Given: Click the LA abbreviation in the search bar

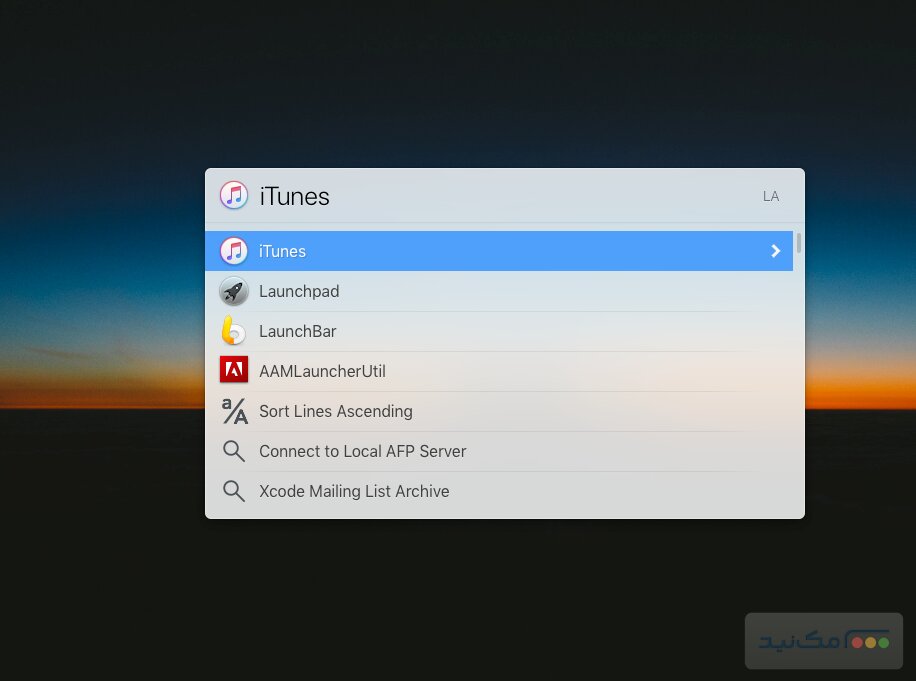Looking at the screenshot, I should (x=770, y=197).
